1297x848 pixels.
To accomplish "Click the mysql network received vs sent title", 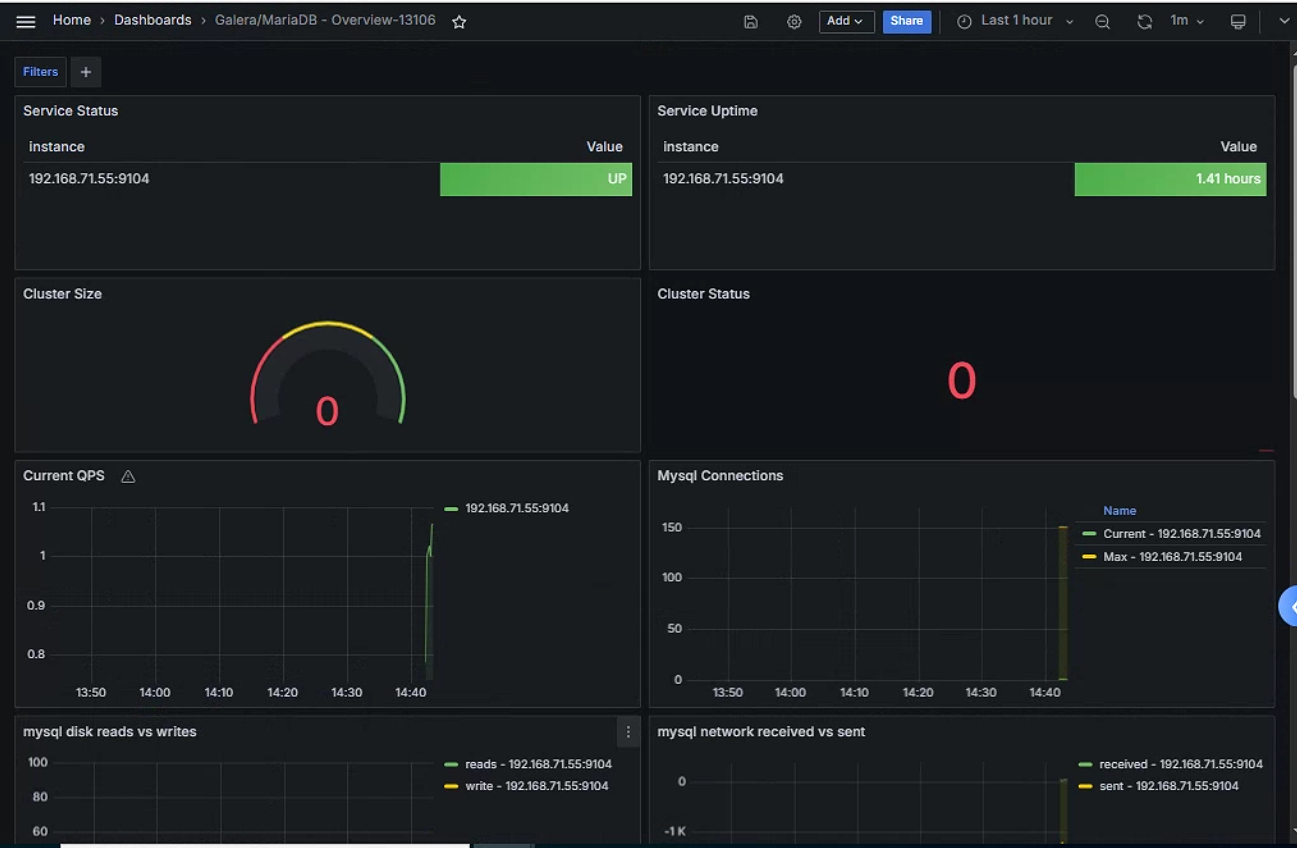I will pyautogui.click(x=761, y=732).
